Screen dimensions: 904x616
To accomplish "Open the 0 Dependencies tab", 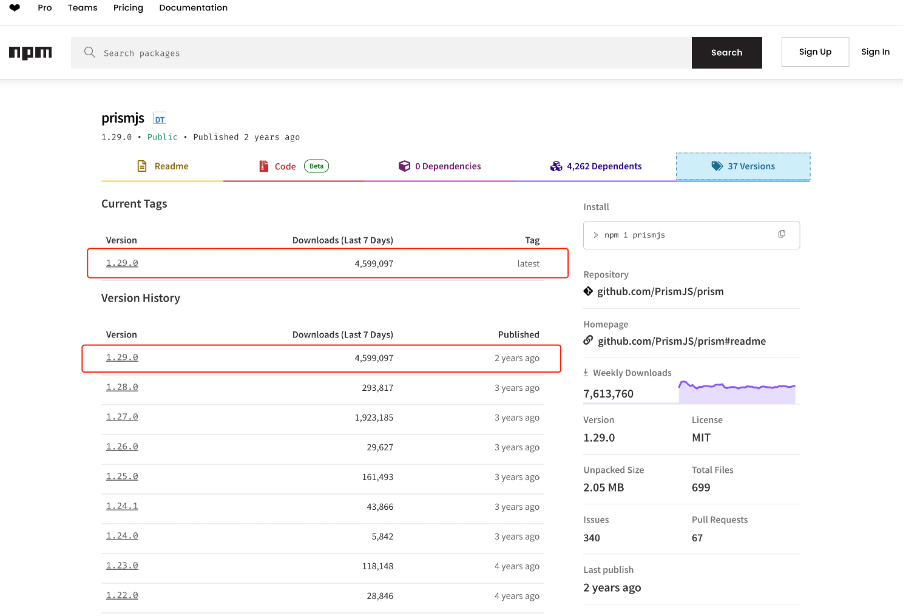I will click(x=440, y=166).
